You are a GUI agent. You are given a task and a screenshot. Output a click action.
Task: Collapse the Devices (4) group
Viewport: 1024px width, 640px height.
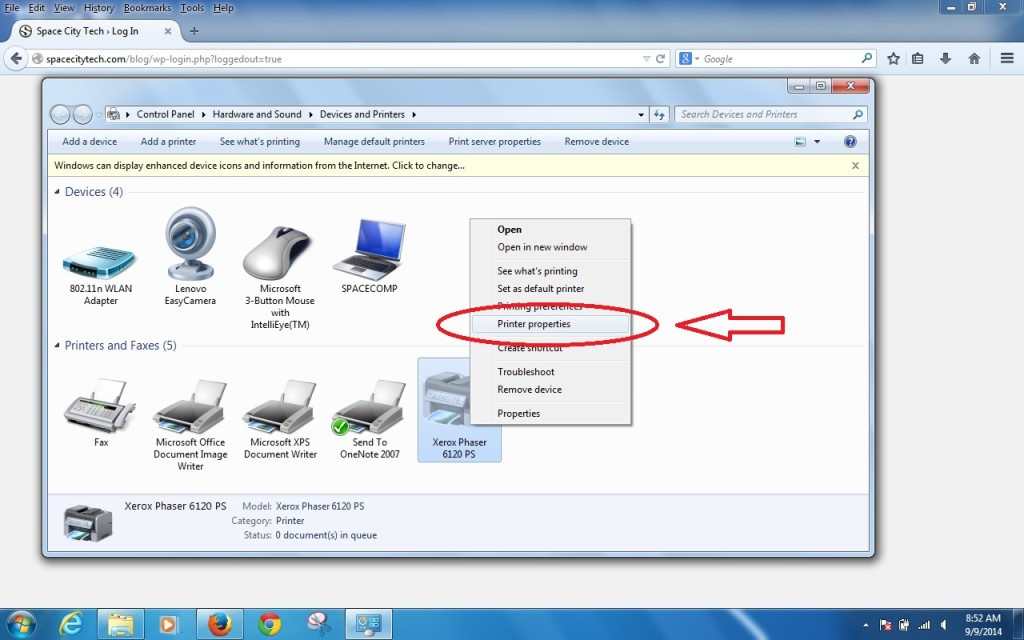(57, 192)
